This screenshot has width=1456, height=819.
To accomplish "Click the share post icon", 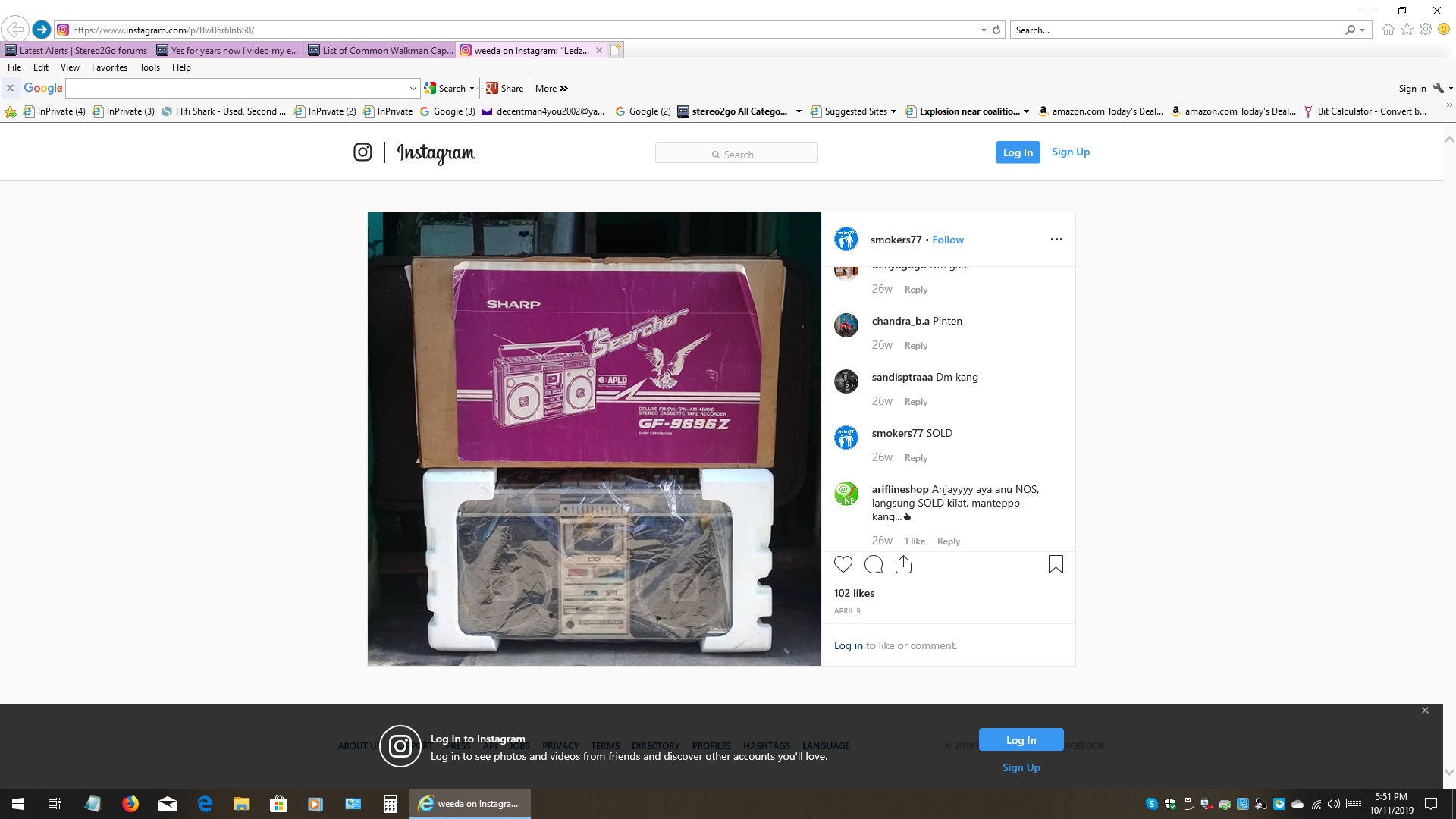I will pos(903,564).
